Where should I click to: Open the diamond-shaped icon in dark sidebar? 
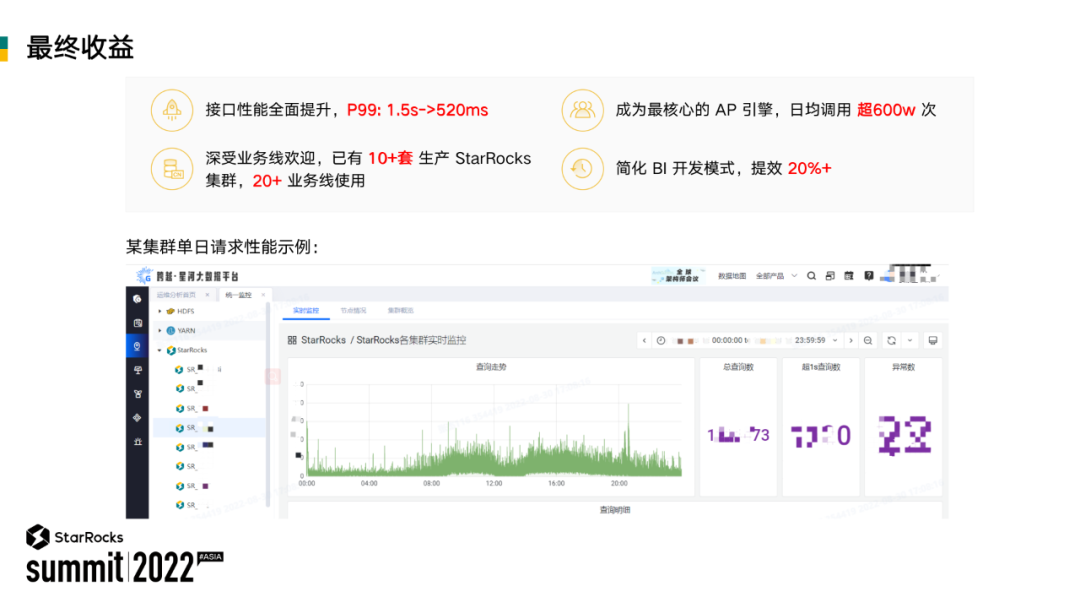pos(137,417)
